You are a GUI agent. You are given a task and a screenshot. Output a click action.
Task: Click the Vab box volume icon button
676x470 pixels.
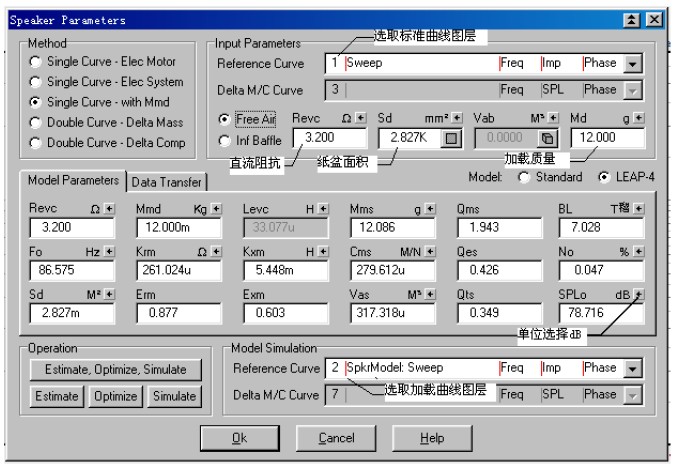[x=547, y=138]
